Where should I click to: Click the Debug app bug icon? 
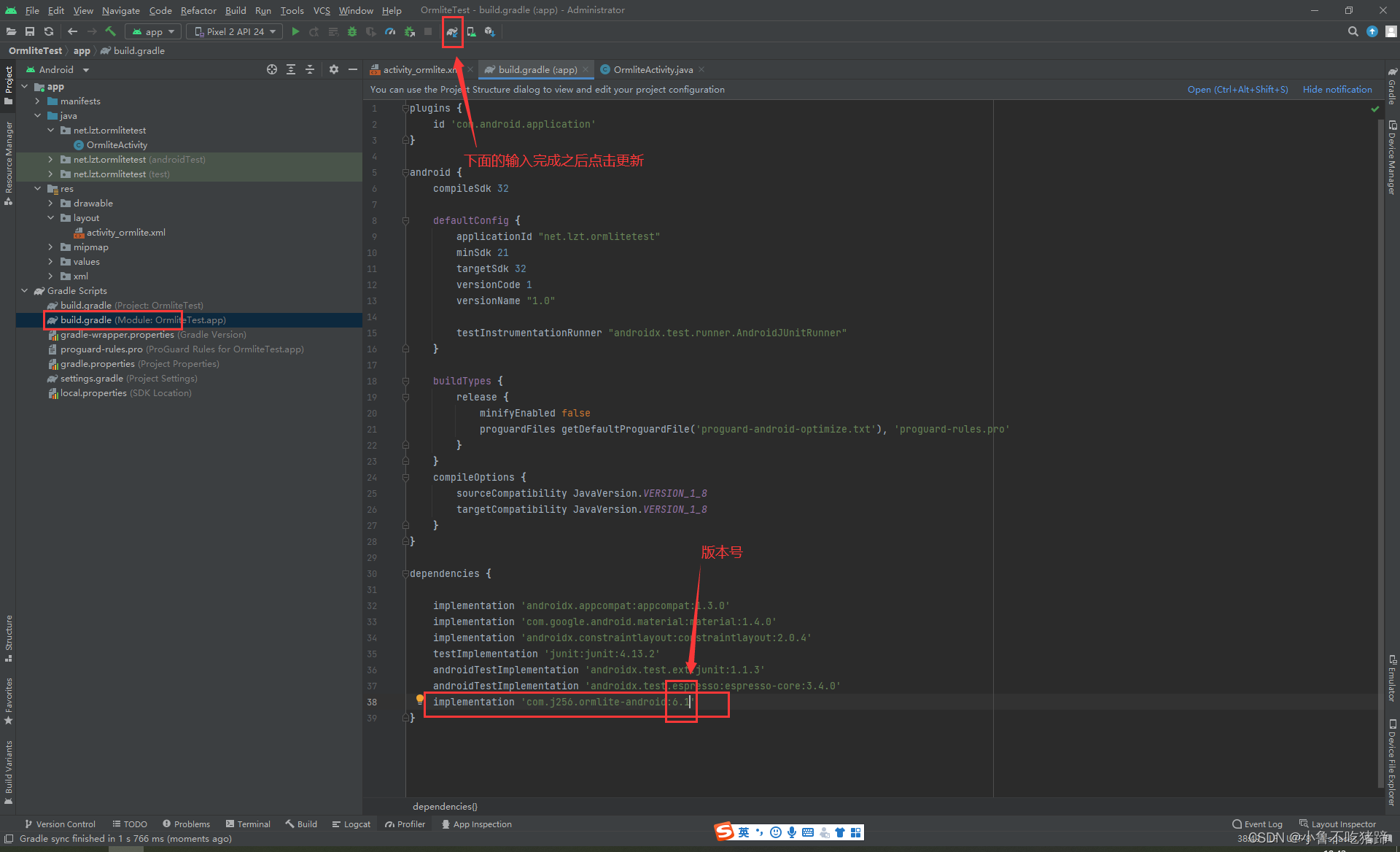[x=352, y=31]
